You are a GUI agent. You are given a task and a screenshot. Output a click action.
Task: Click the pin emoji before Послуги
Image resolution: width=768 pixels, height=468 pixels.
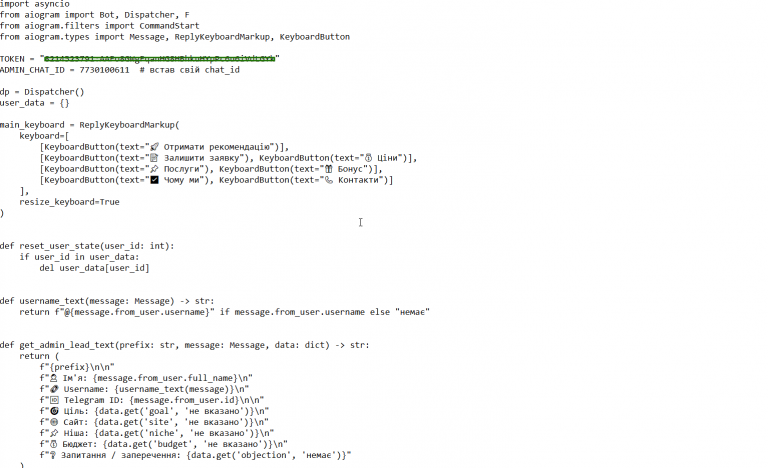click(x=154, y=169)
